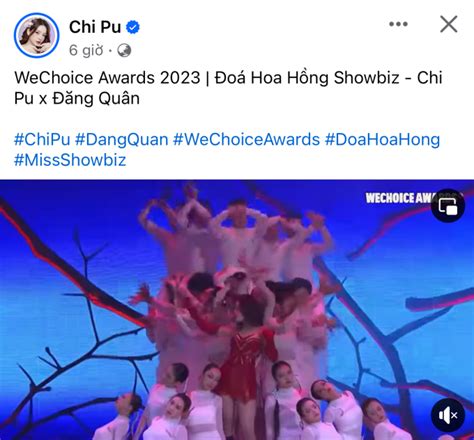This screenshot has height=440, width=474.
Task: Open the #DoaHoaHong hashtag
Action: click(382, 139)
